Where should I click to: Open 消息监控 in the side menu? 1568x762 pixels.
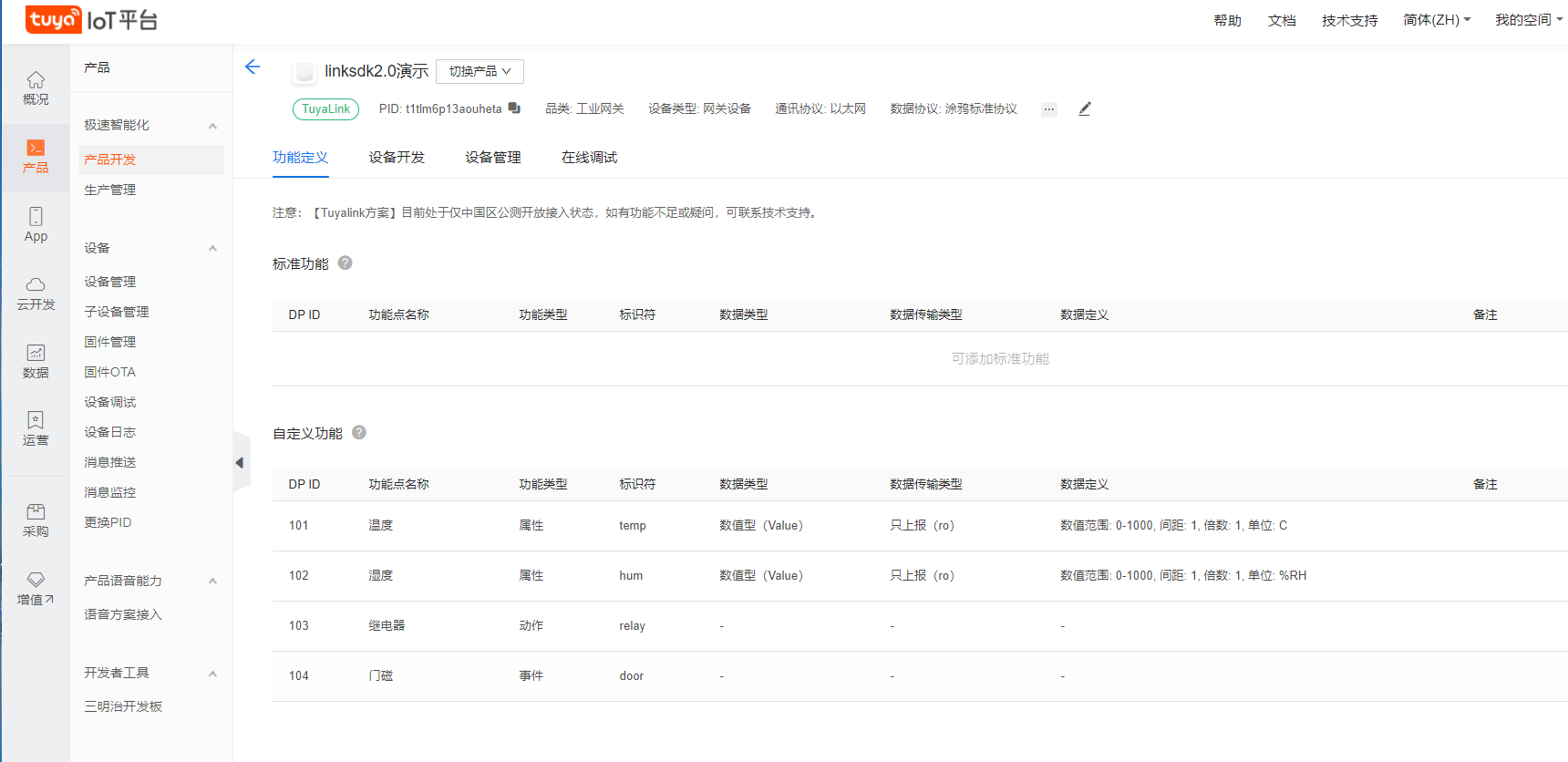(x=110, y=492)
